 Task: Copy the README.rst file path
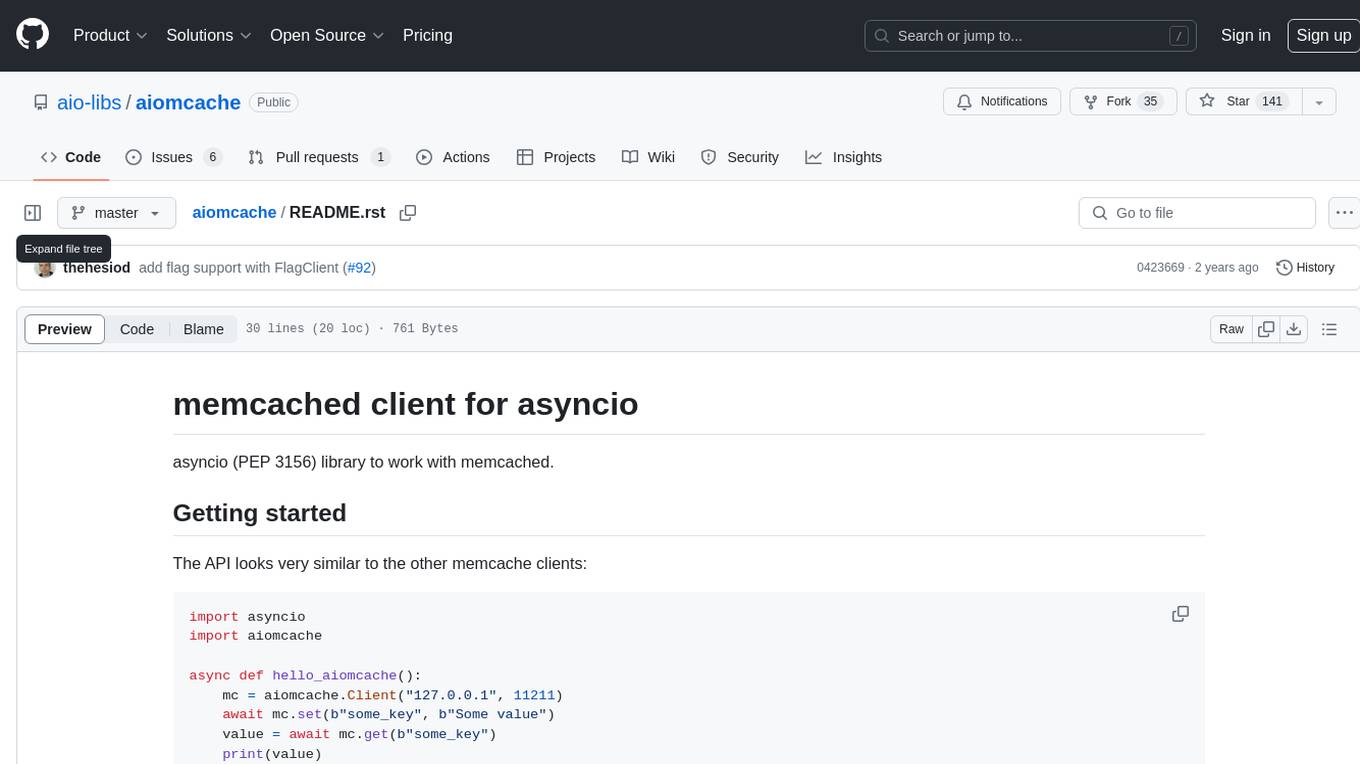(407, 213)
